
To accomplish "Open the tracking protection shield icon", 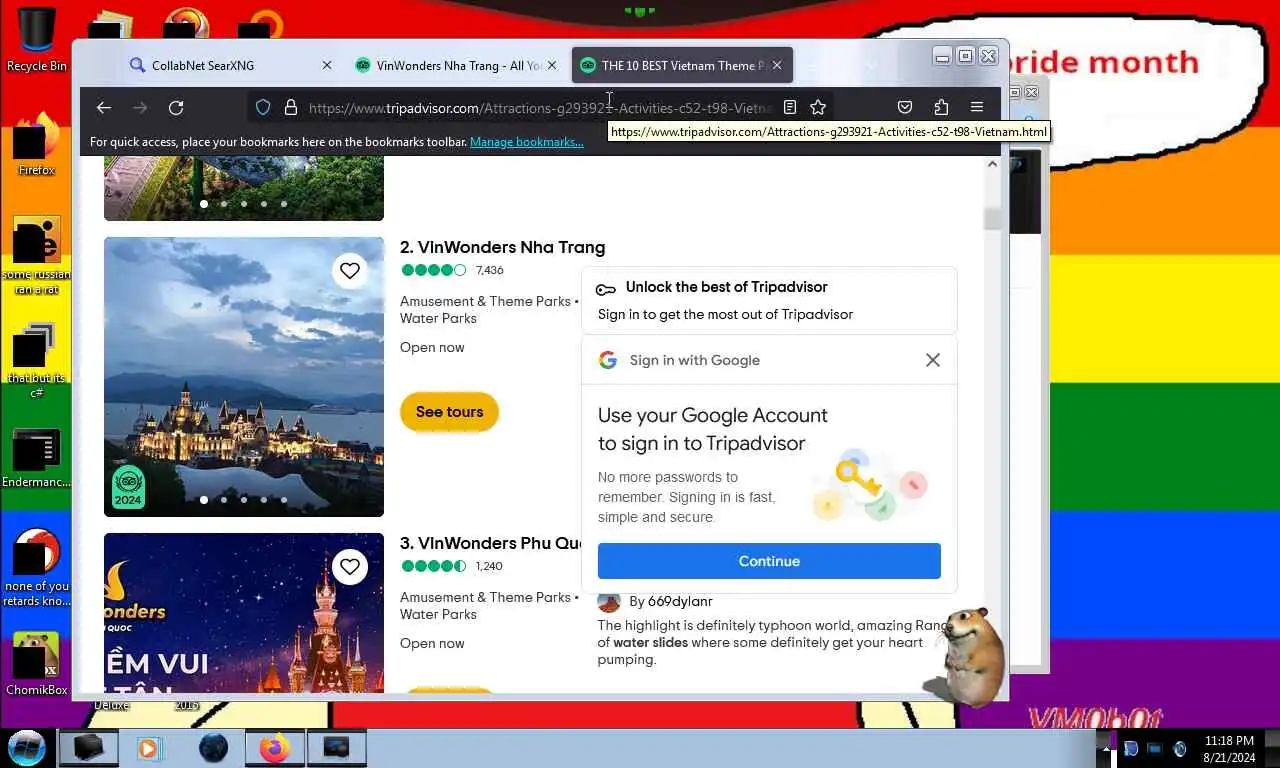I will (x=263, y=107).
